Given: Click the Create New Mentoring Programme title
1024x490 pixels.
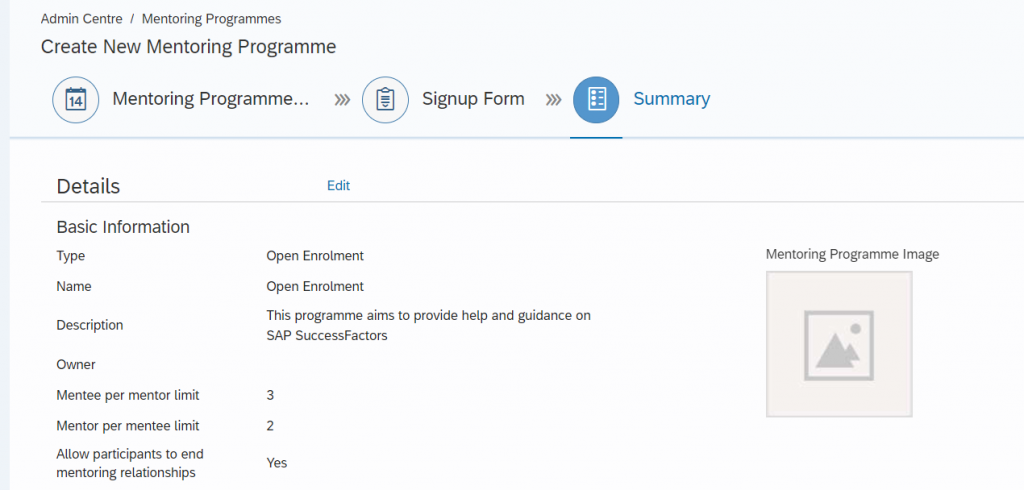Looking at the screenshot, I should pos(188,47).
